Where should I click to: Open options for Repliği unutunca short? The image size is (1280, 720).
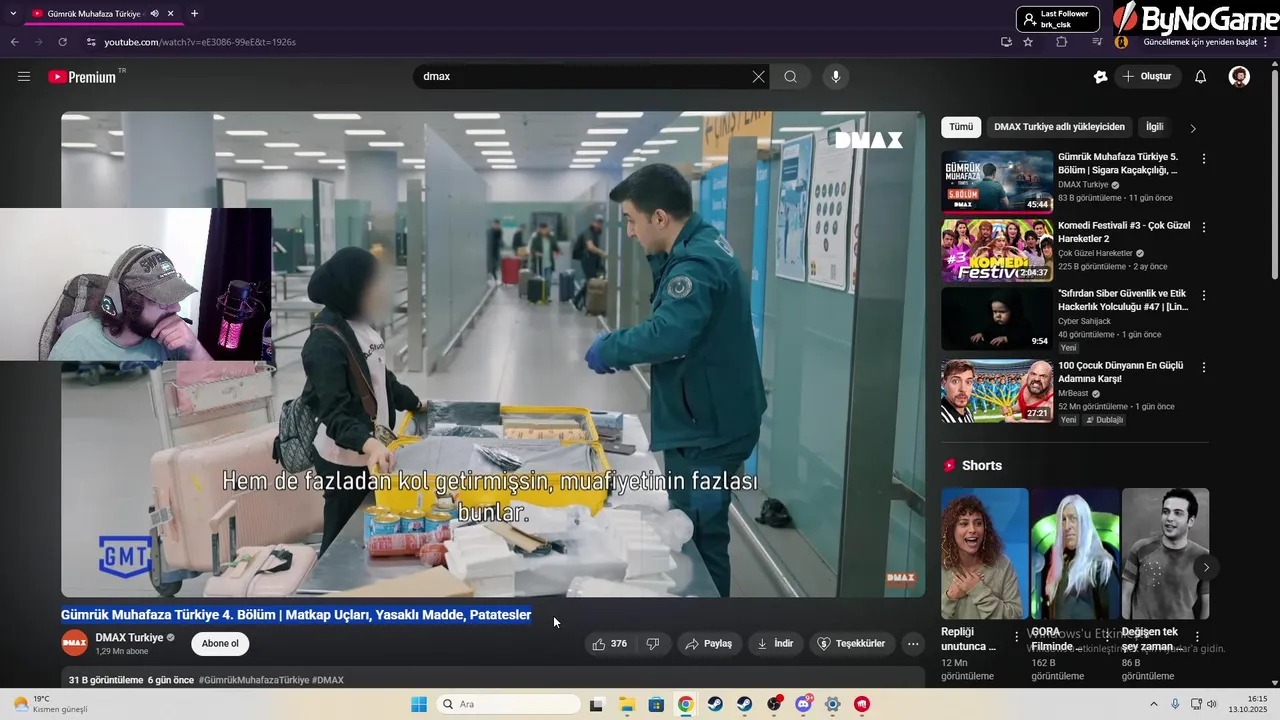pyautogui.click(x=1017, y=637)
